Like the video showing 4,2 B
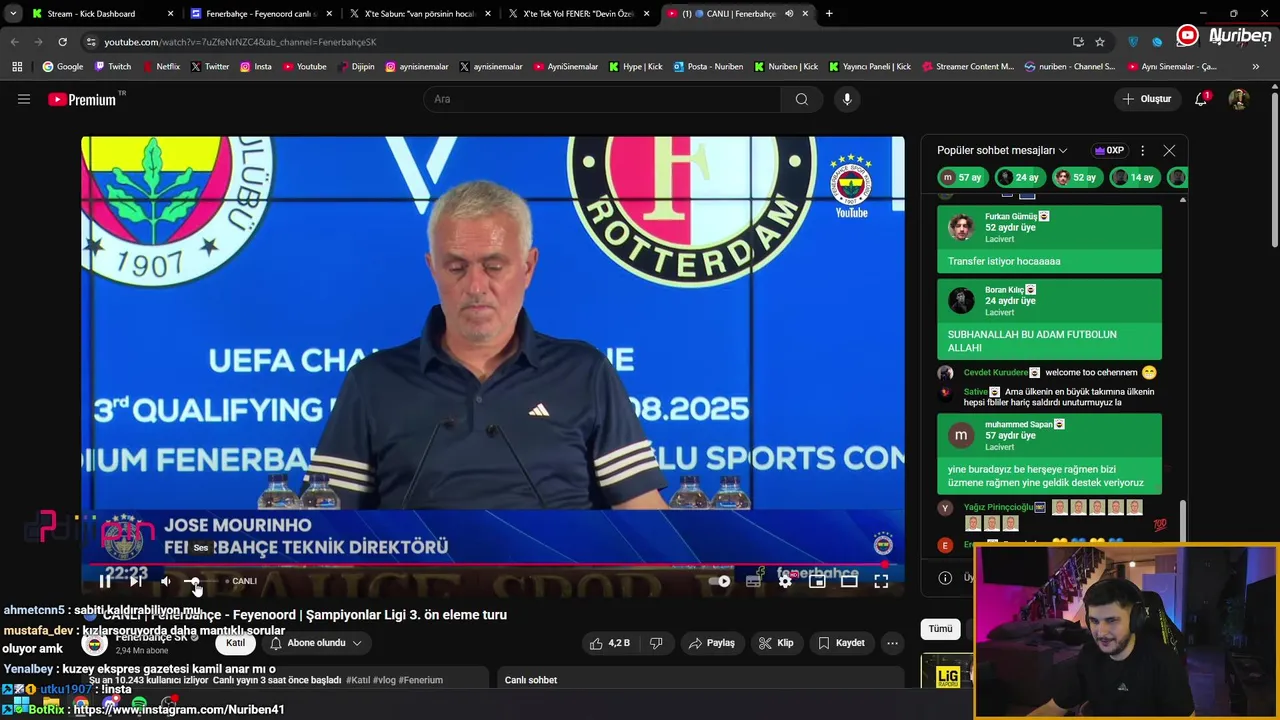Image resolution: width=1280 pixels, height=720 pixels. pos(609,643)
